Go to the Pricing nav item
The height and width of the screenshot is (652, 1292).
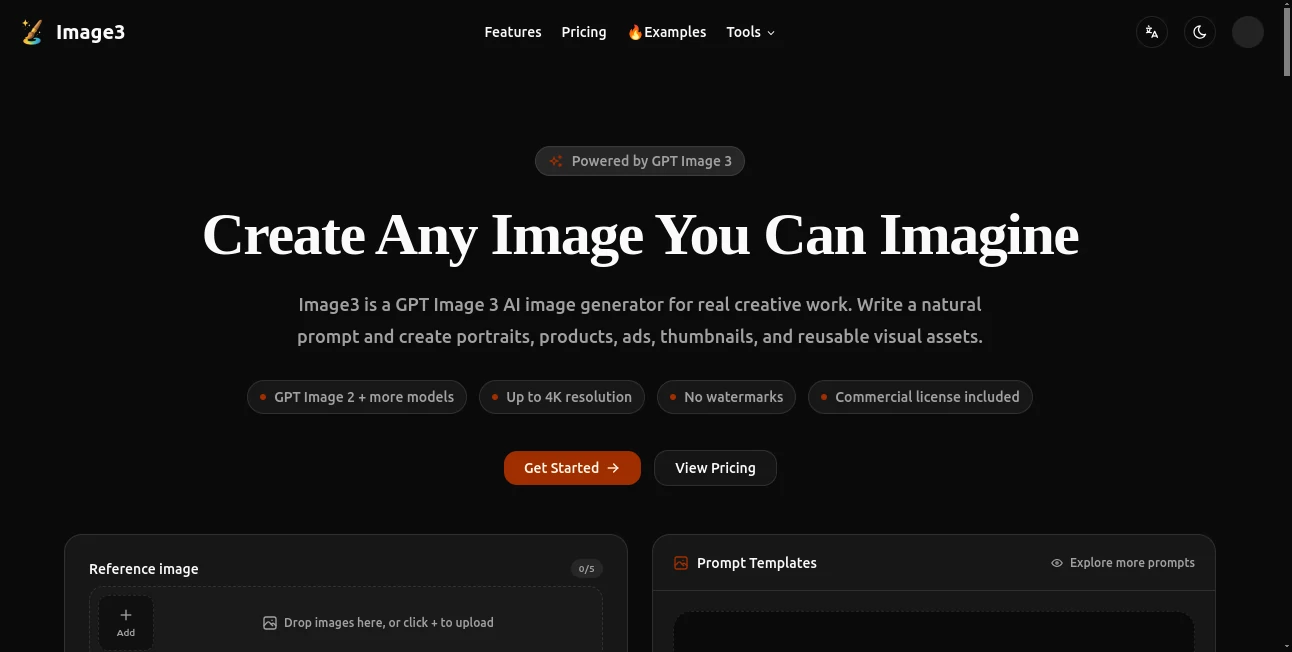tap(584, 32)
